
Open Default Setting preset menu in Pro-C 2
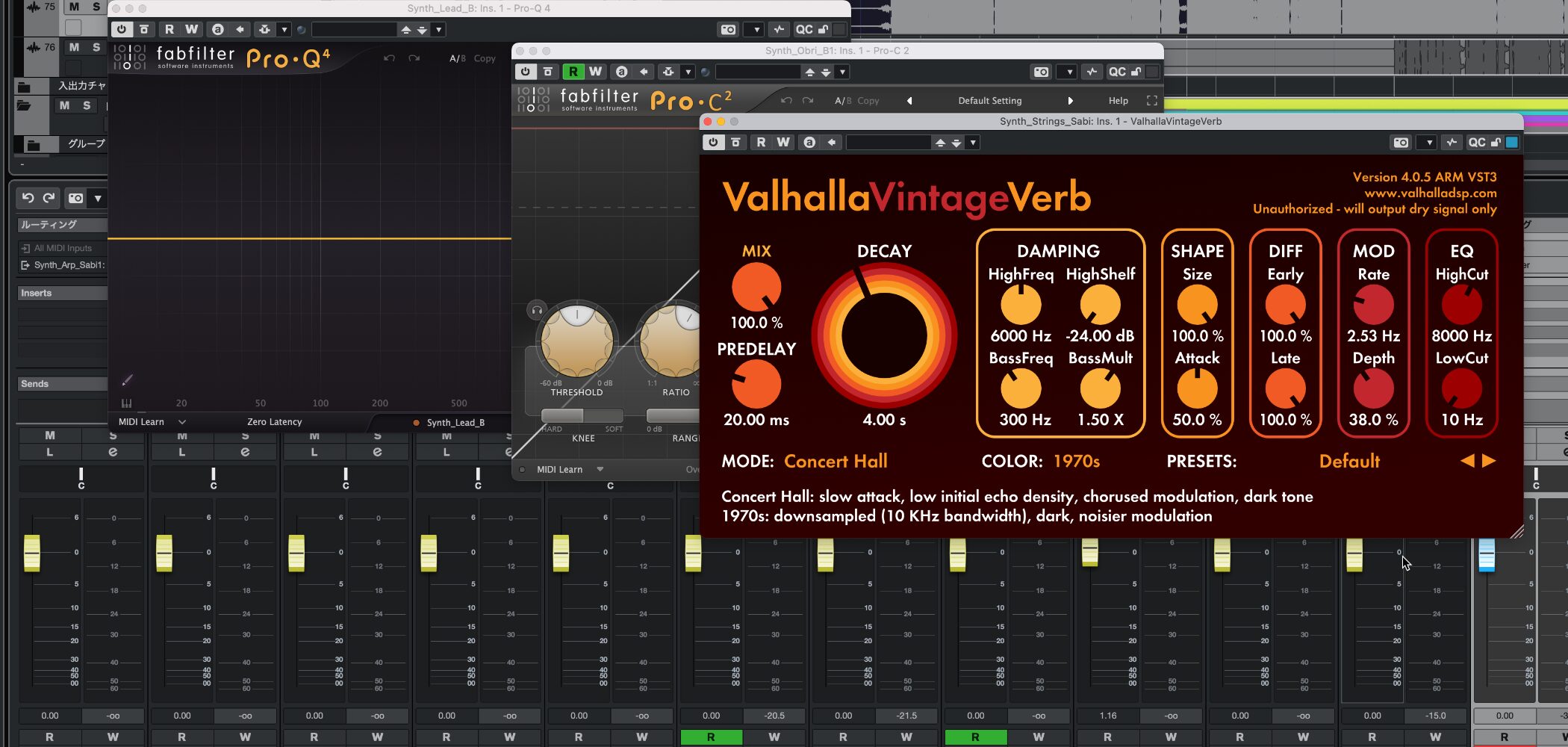pyautogui.click(x=989, y=100)
